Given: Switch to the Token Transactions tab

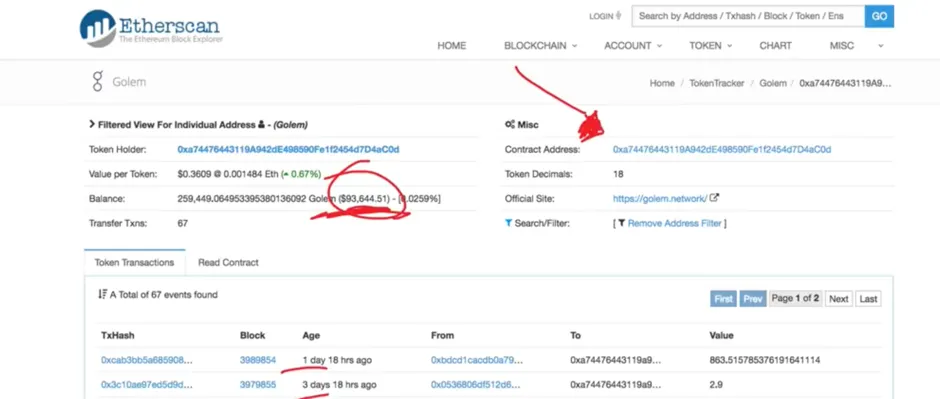Looking at the screenshot, I should pyautogui.click(x=134, y=262).
